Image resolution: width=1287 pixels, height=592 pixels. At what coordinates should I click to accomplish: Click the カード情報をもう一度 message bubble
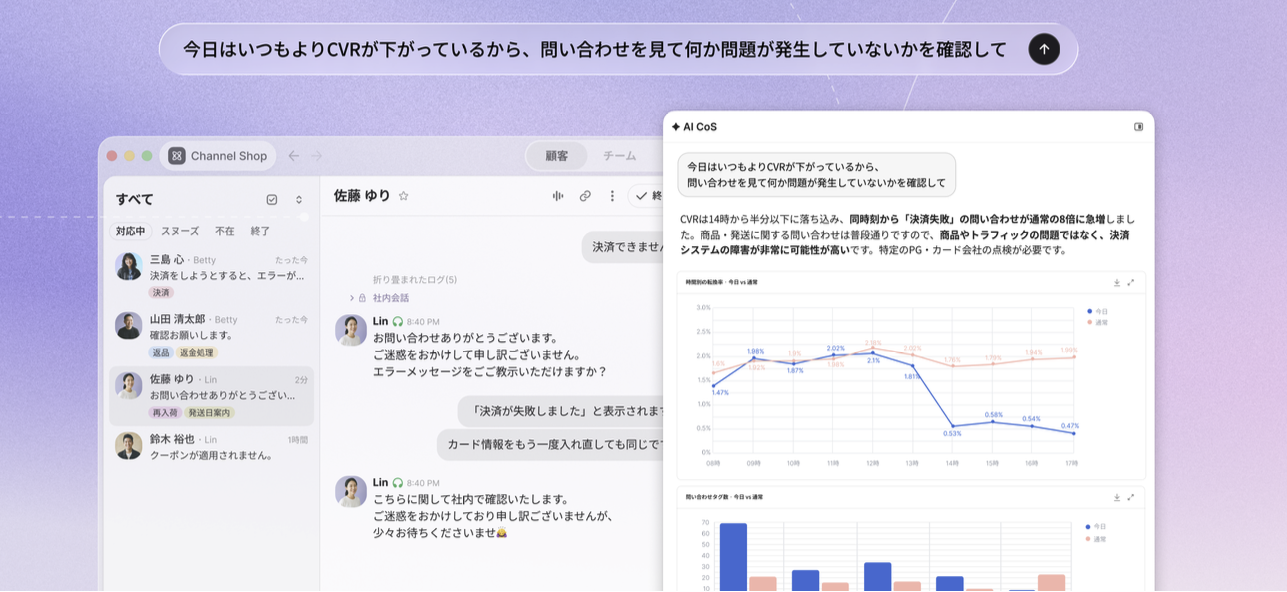click(550, 445)
